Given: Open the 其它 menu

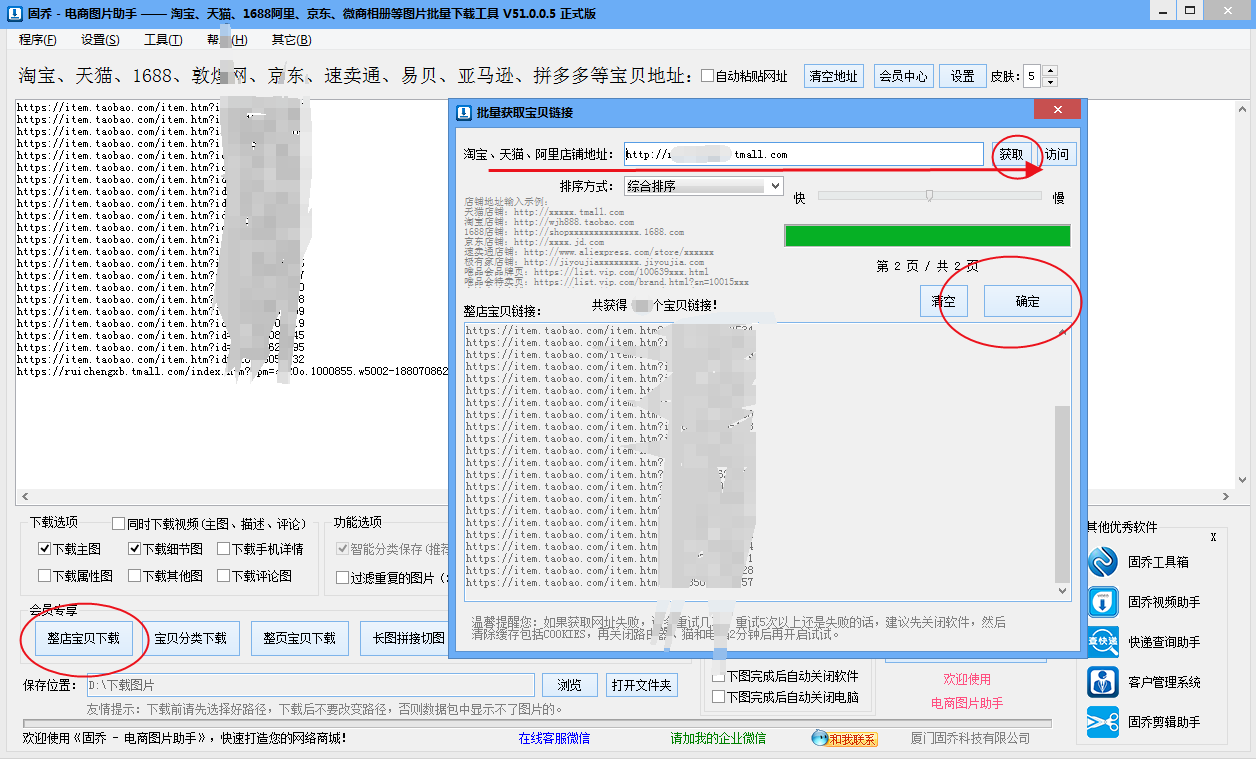Looking at the screenshot, I should 291,40.
